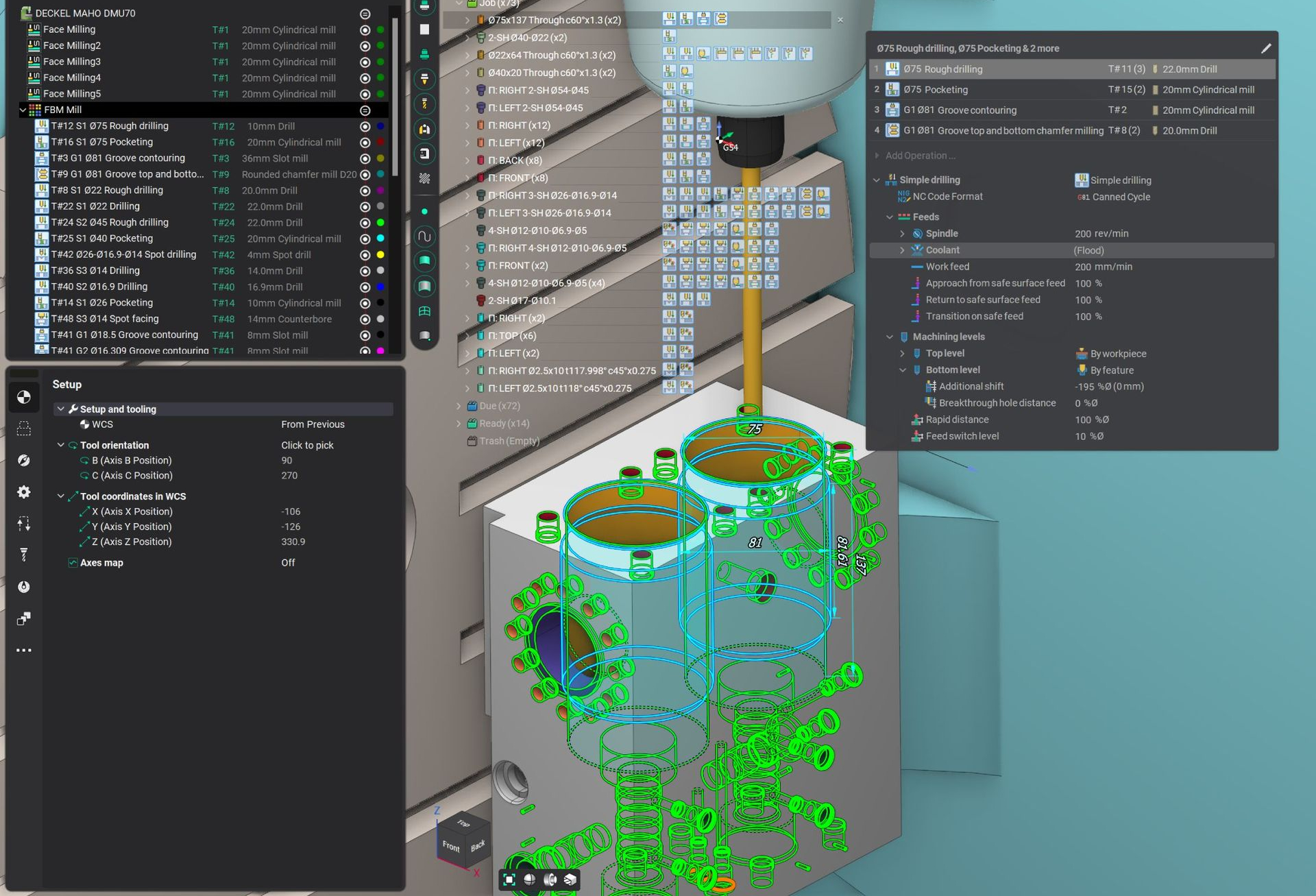
Task: Click the WCS 'From Previous' value
Action: [x=313, y=424]
